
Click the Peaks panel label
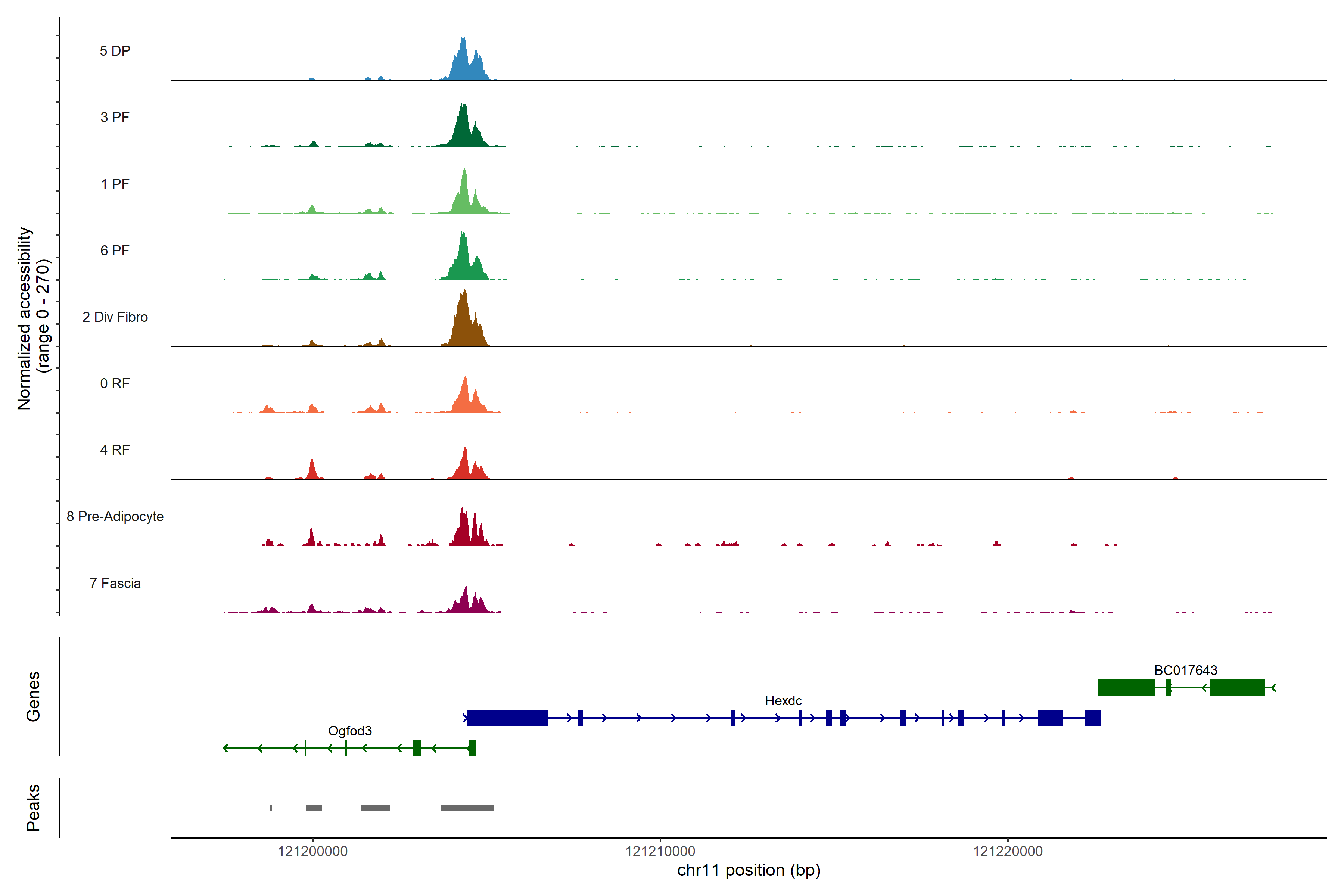(x=33, y=808)
